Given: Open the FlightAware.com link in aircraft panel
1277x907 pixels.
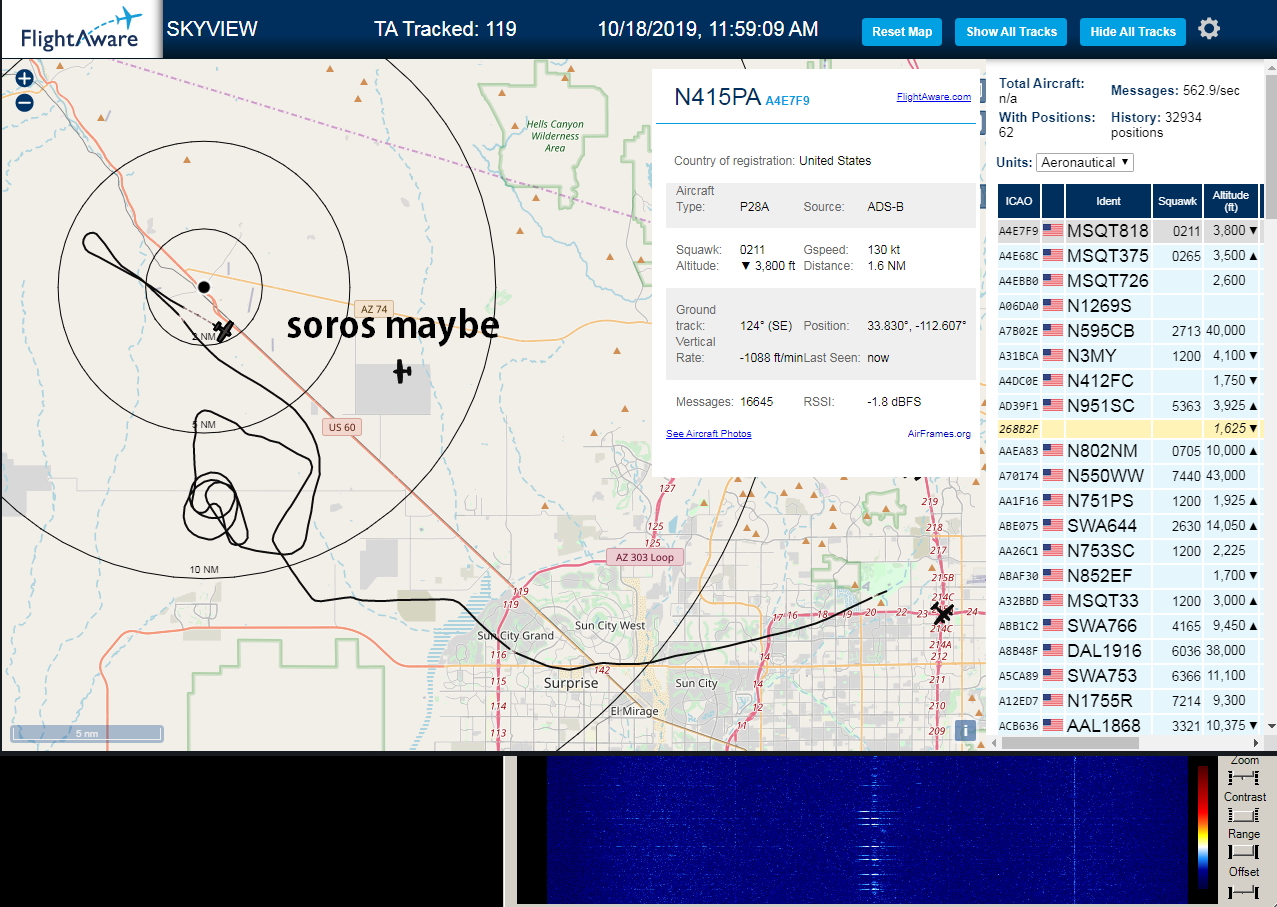Looking at the screenshot, I should pos(934,97).
